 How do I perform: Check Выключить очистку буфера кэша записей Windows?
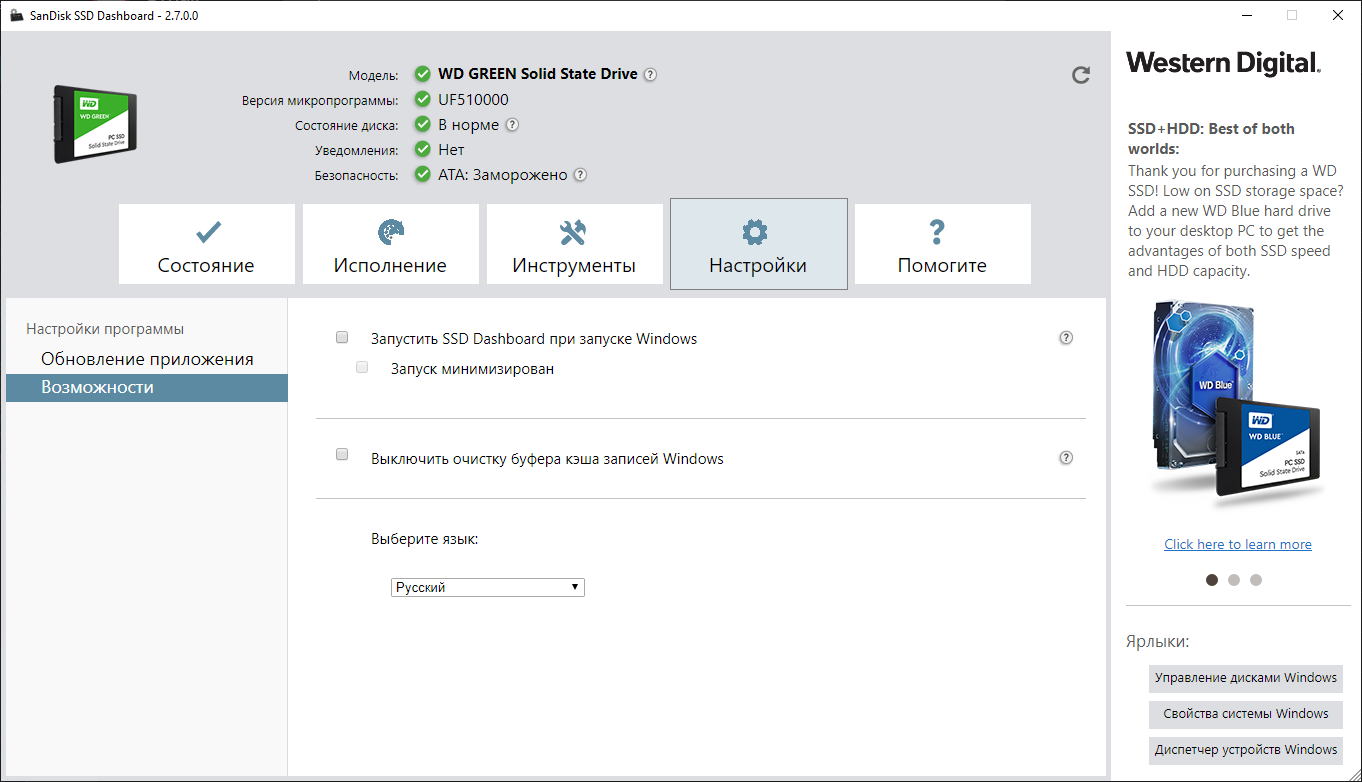pos(342,455)
